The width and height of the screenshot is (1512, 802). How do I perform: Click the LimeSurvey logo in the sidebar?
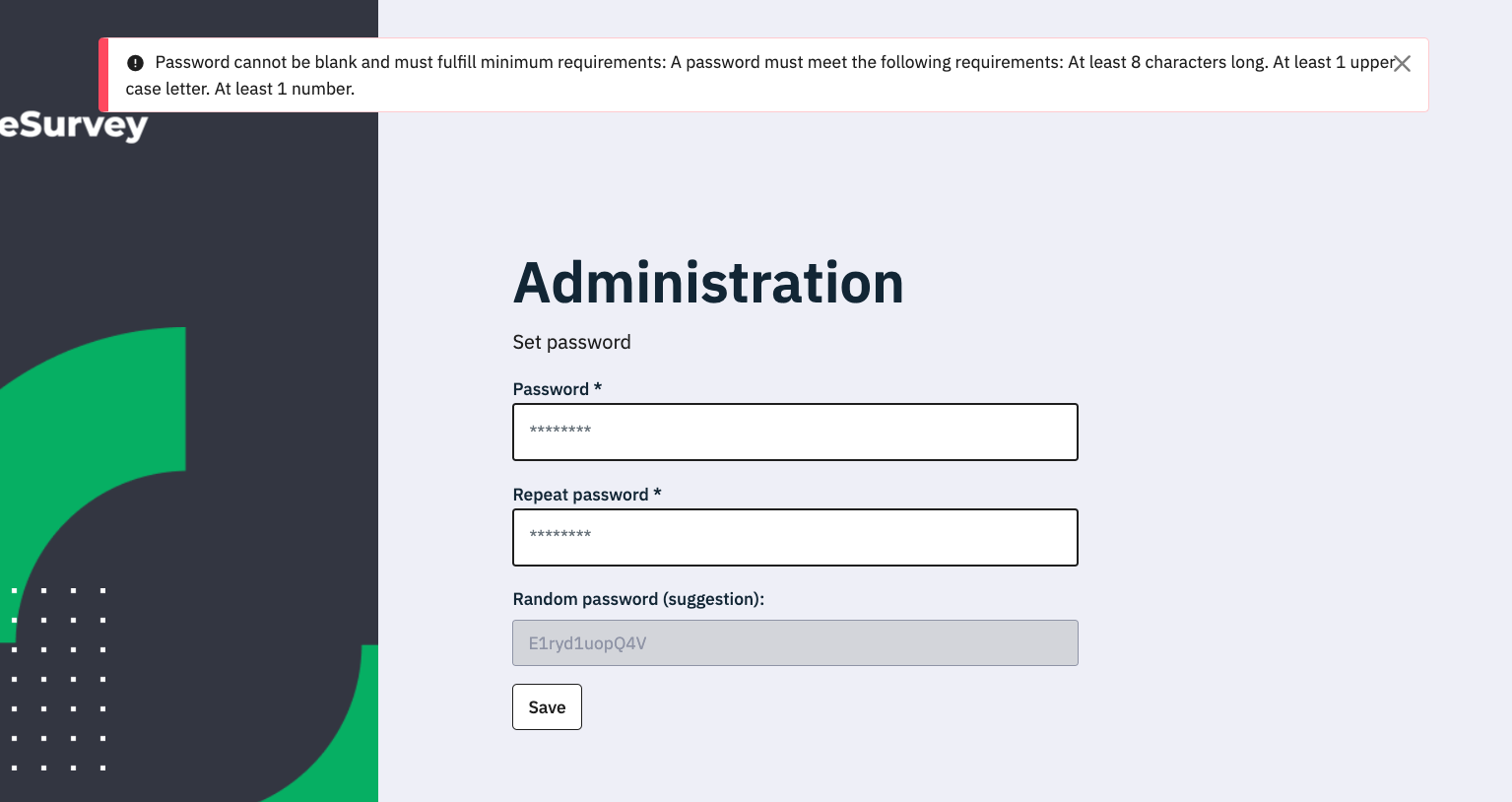[74, 126]
